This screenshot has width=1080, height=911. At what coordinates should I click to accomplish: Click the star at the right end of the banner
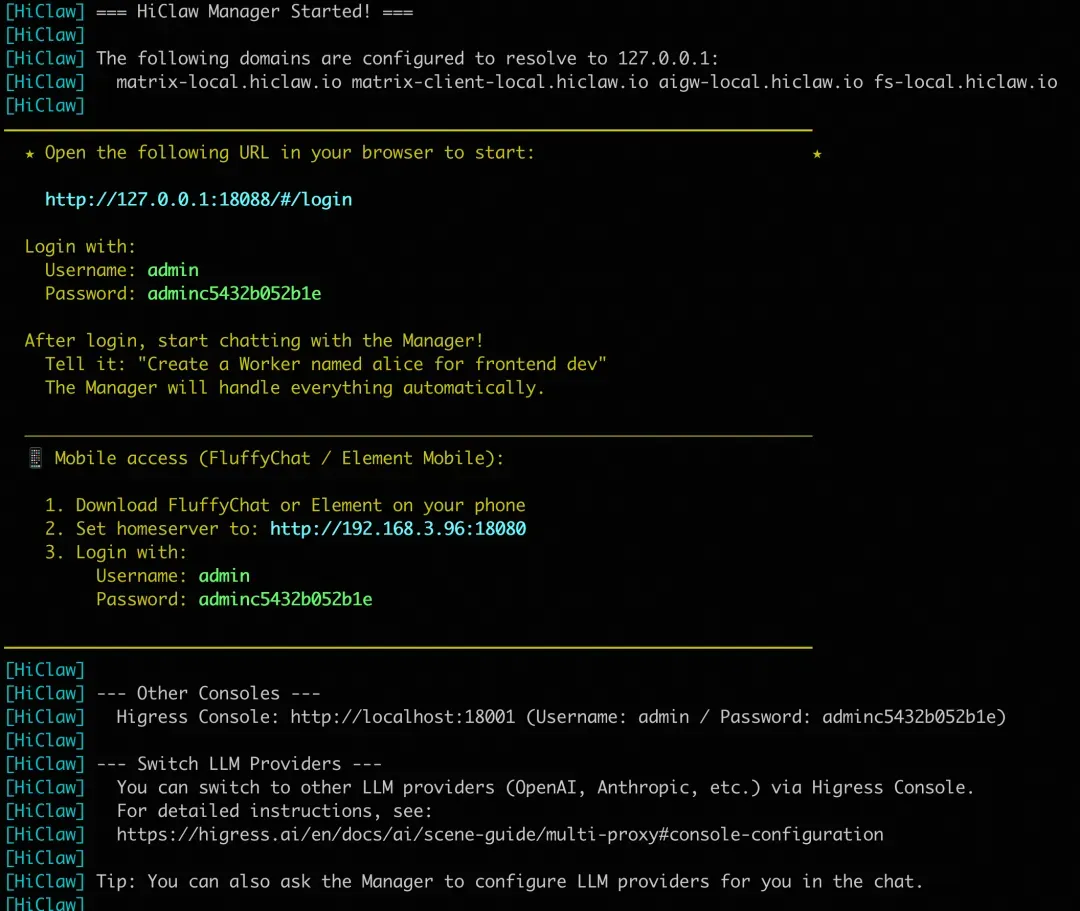coord(817,154)
